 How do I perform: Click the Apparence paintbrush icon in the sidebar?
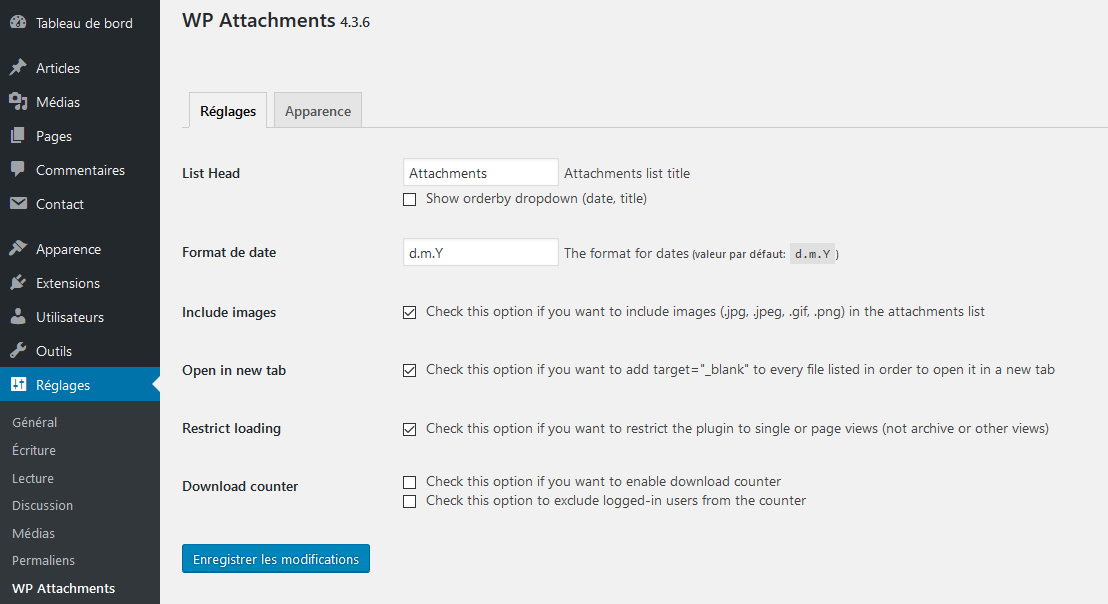pos(18,248)
